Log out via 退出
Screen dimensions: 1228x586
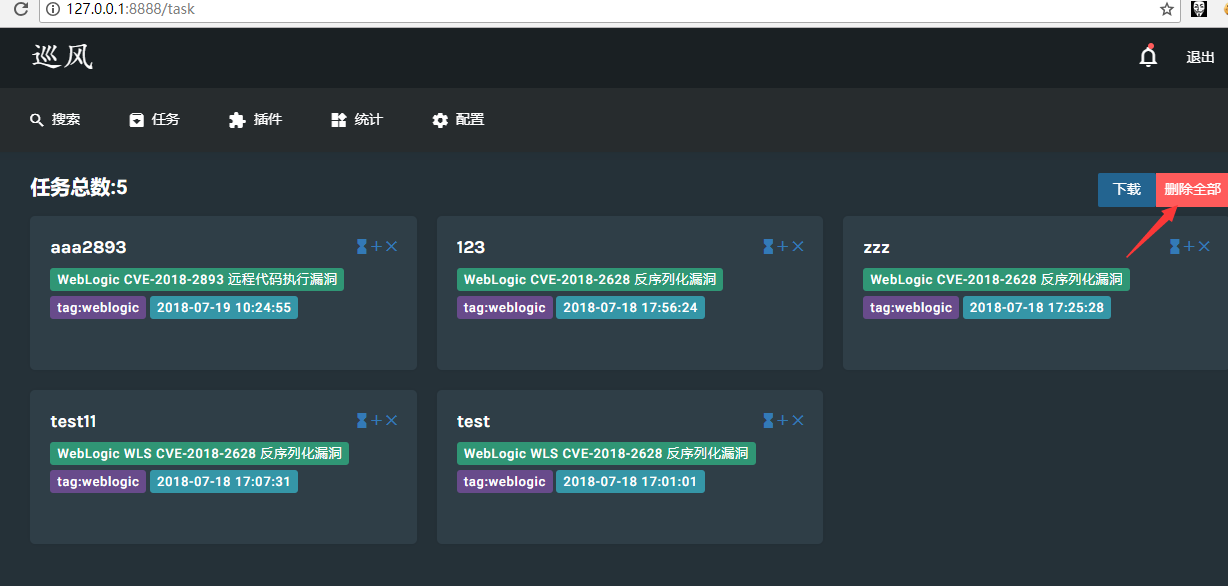(x=1200, y=57)
